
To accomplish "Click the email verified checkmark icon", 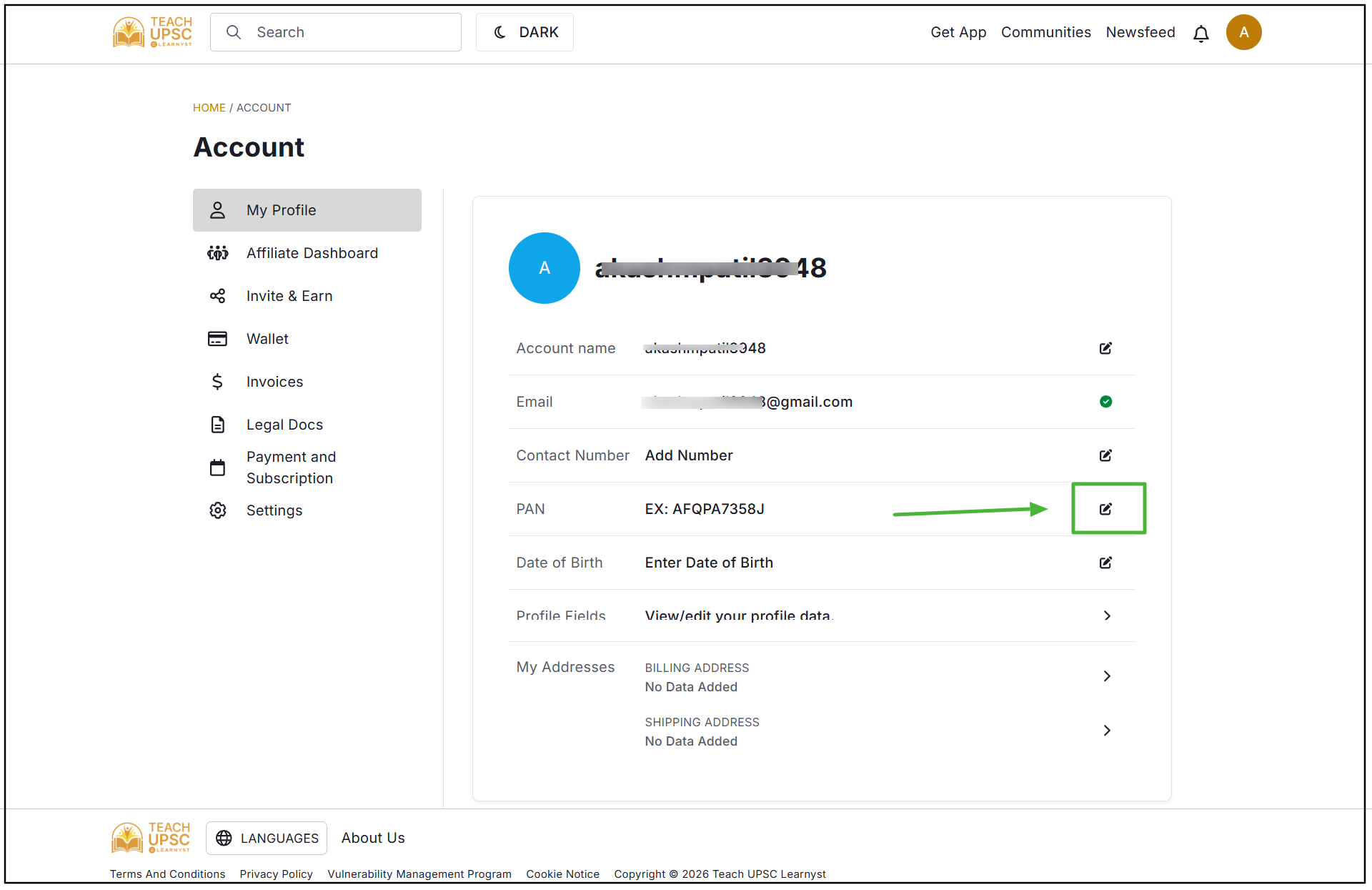I will click(1105, 402).
